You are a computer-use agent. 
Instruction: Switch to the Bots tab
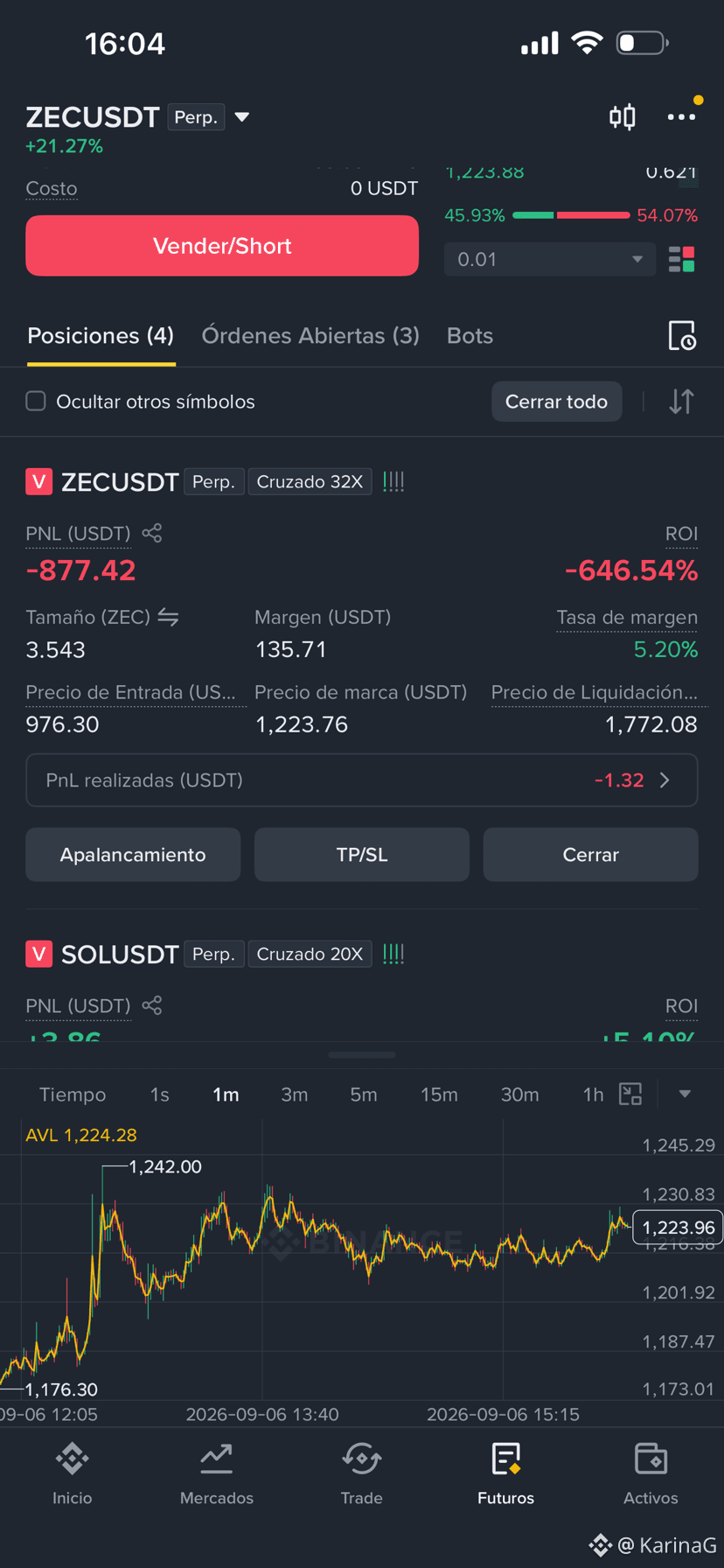470,336
